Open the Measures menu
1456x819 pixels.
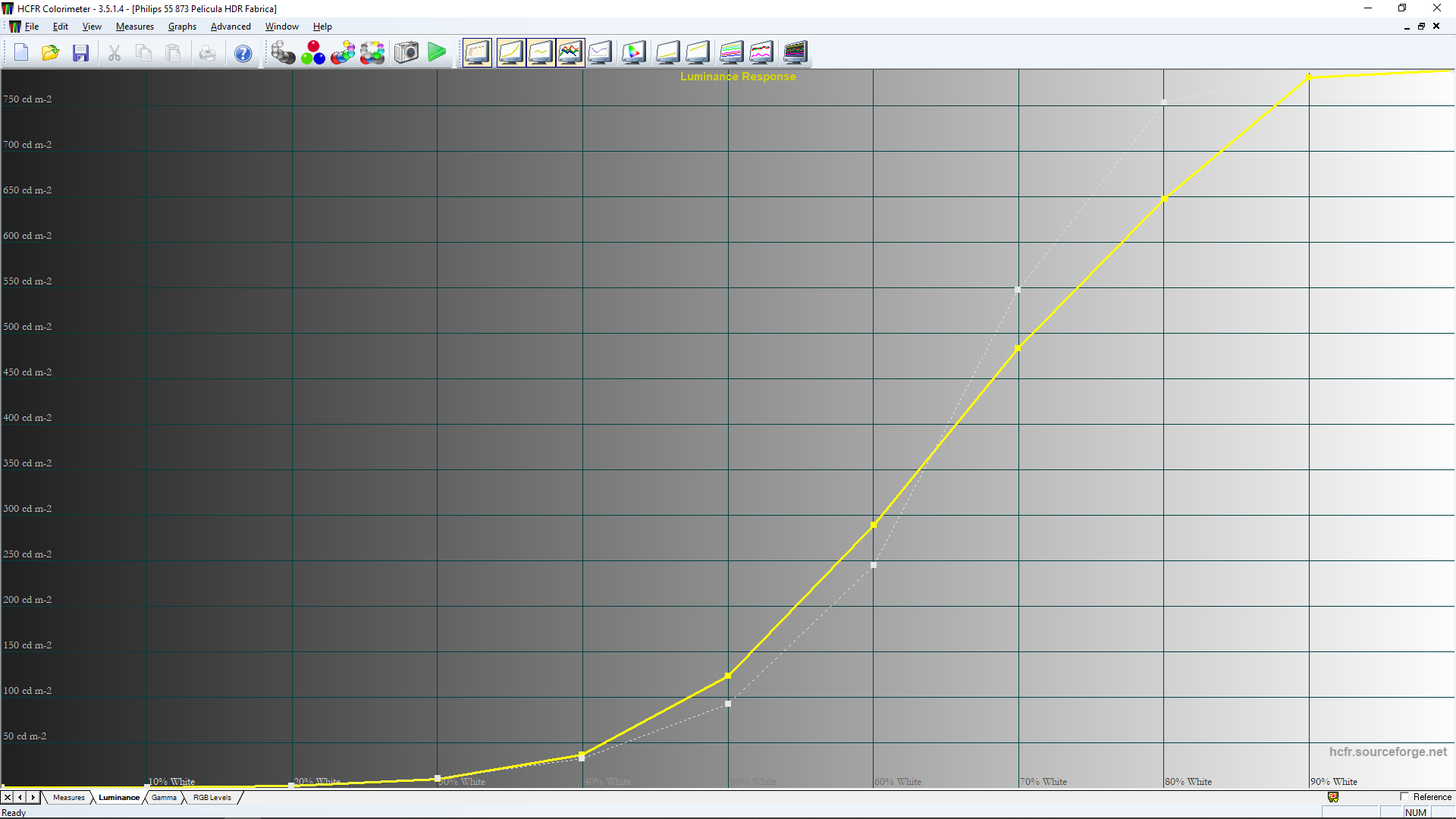[x=135, y=27]
